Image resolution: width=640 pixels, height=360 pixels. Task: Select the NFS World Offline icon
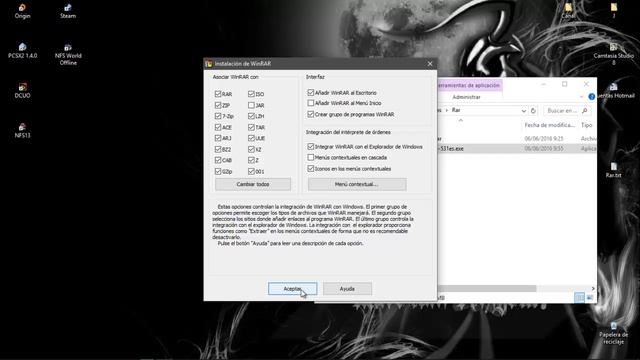point(68,54)
